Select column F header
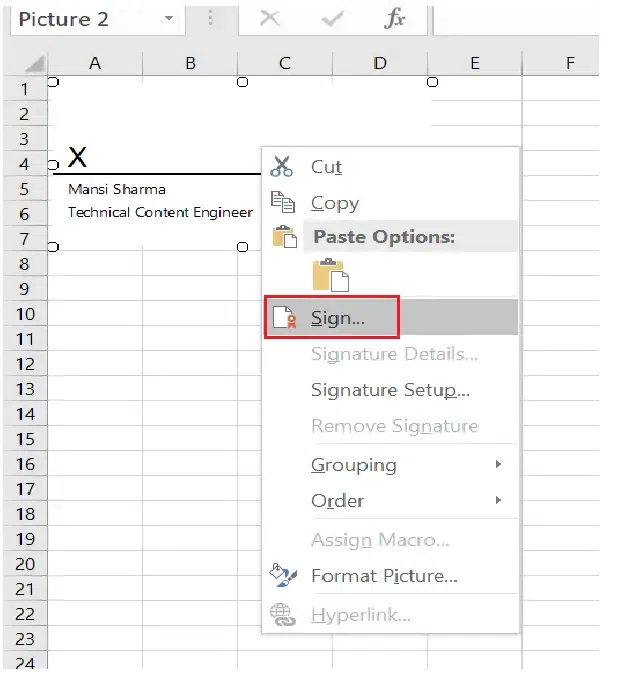The width and height of the screenshot is (617, 681). coord(570,63)
